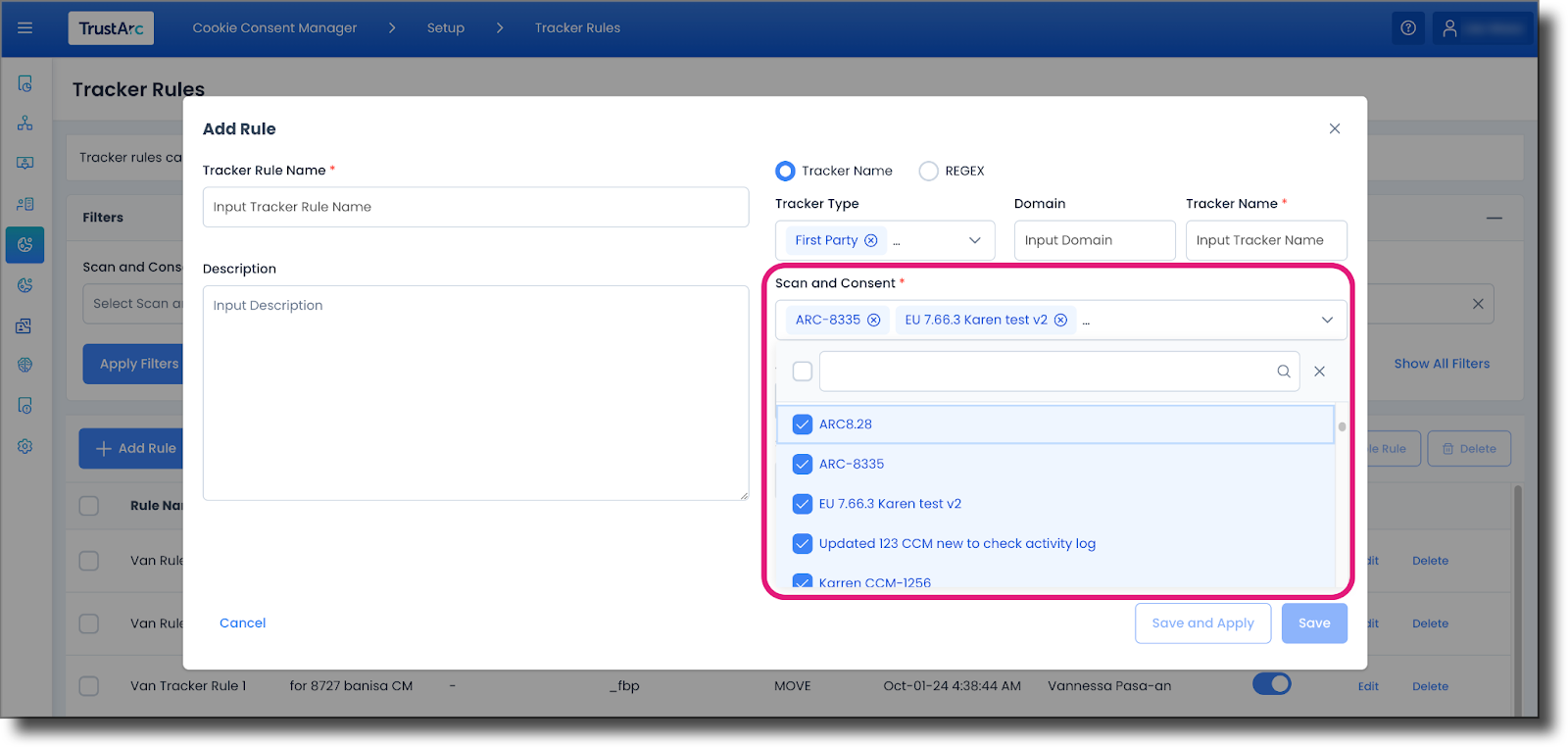This screenshot has height=747, width=1568.
Task: Click the Delete button with trash icon
Action: tap(1469, 449)
